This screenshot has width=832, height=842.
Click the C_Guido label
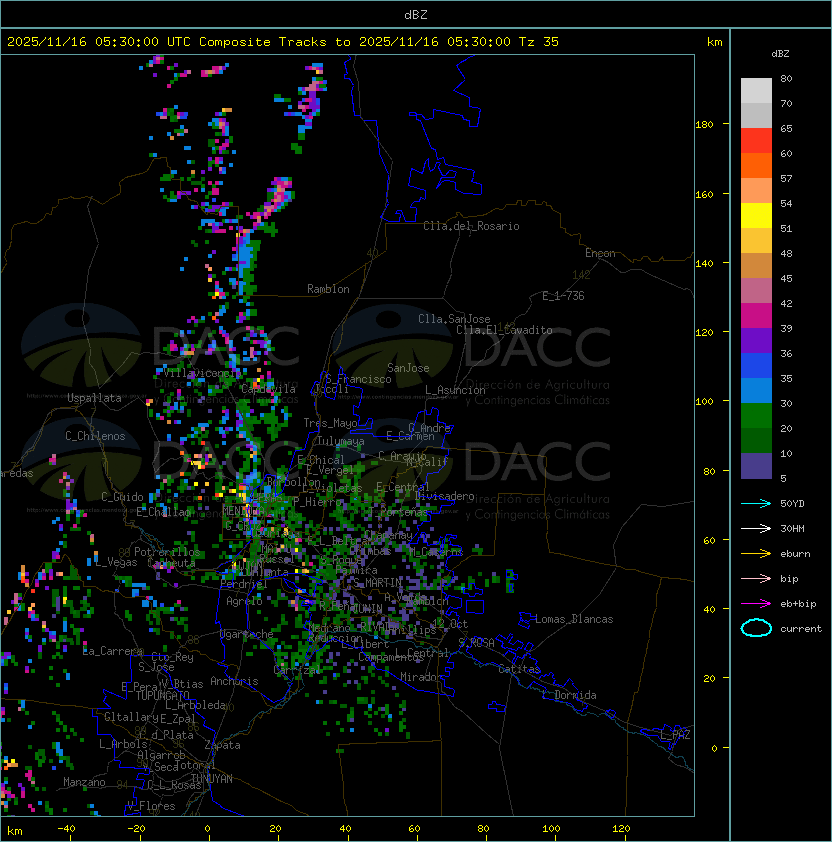click(x=122, y=497)
